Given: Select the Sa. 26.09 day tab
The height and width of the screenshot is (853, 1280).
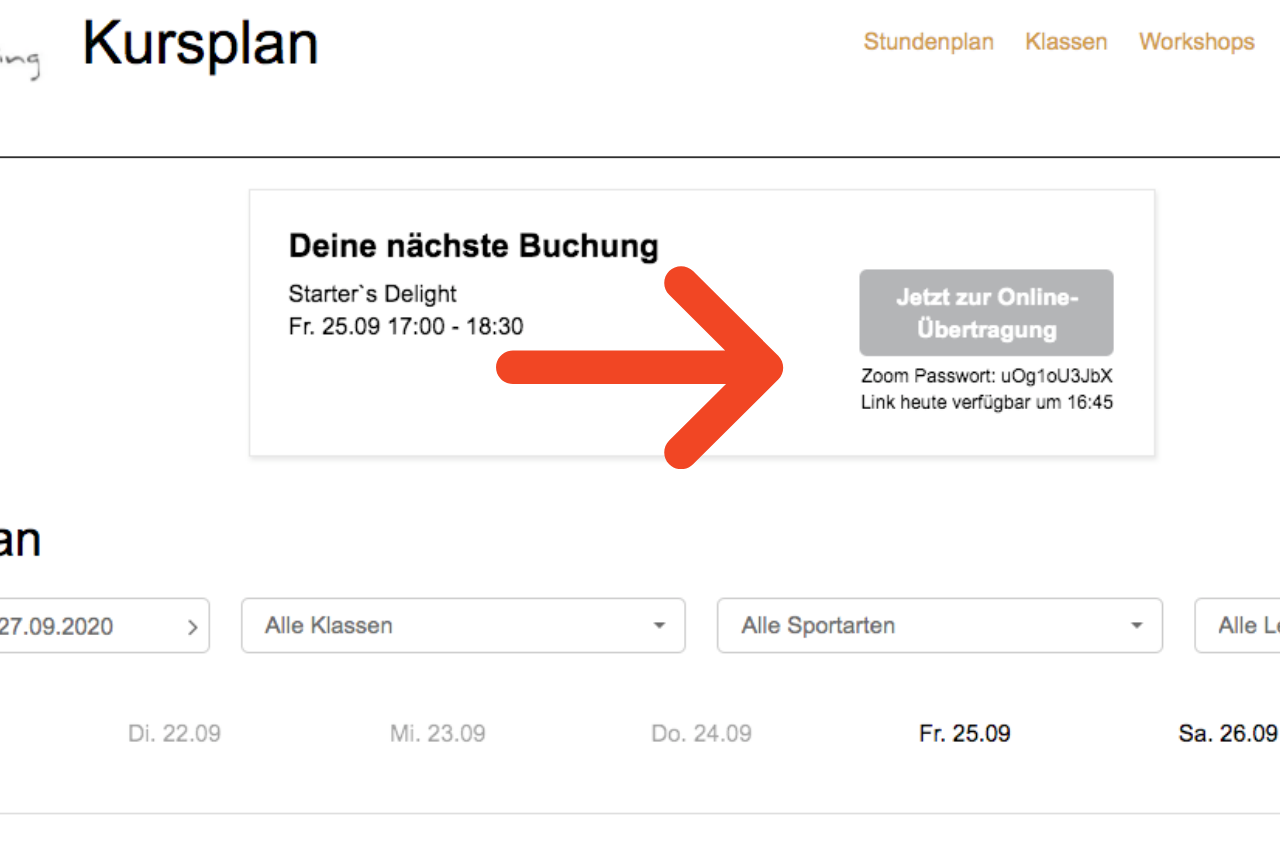Looking at the screenshot, I should click(x=1228, y=733).
